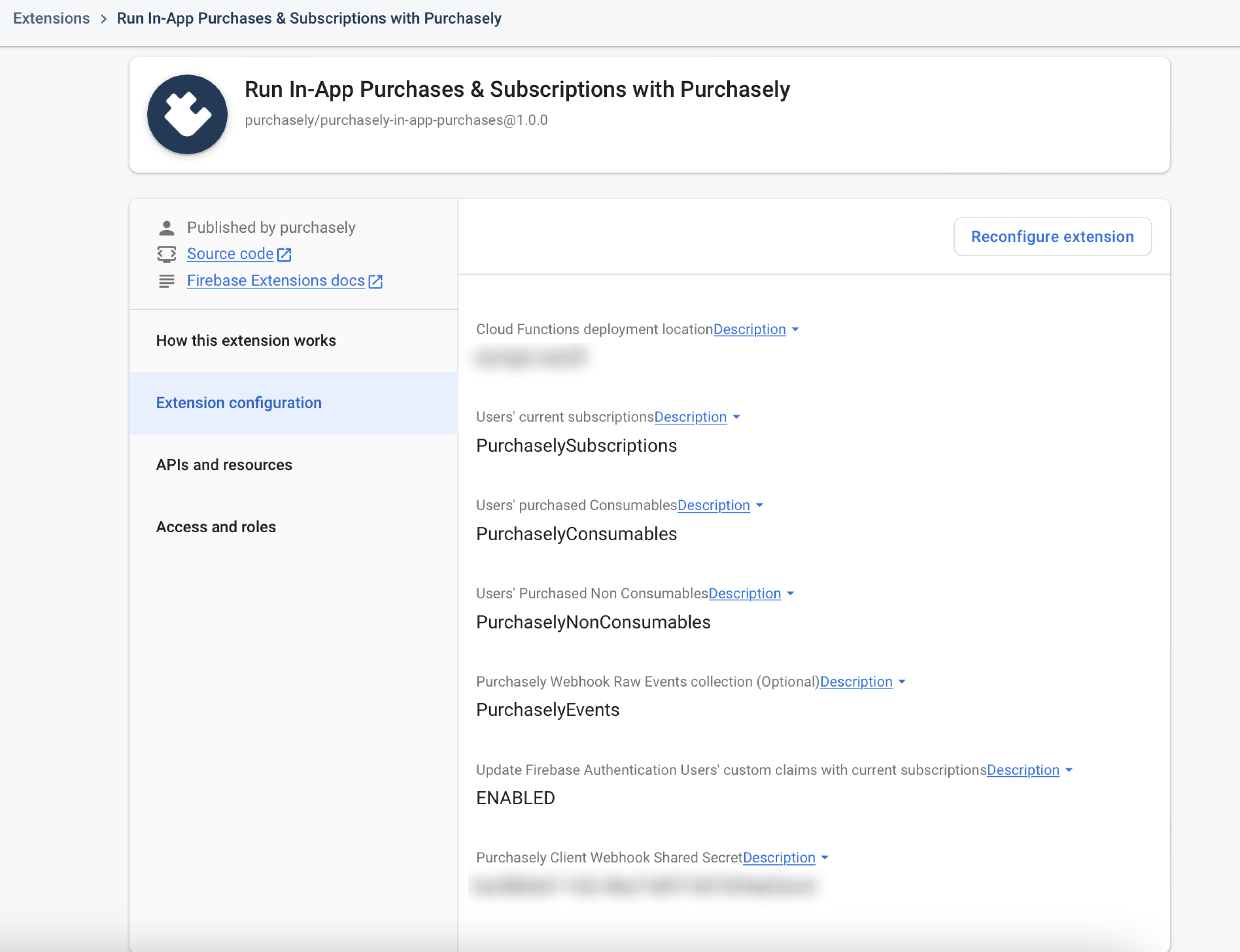Screen dimensions: 1240x952
Task: Click the Users' current subscriptions label
Action: (565, 417)
